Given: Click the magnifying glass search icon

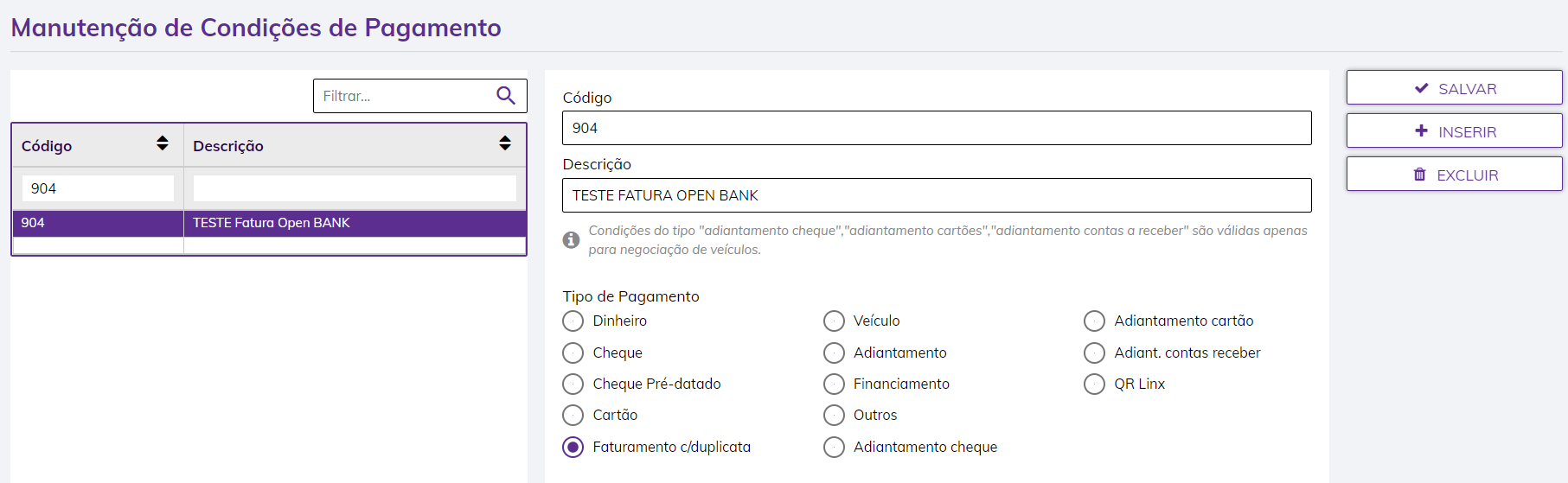Looking at the screenshot, I should coord(506,96).
